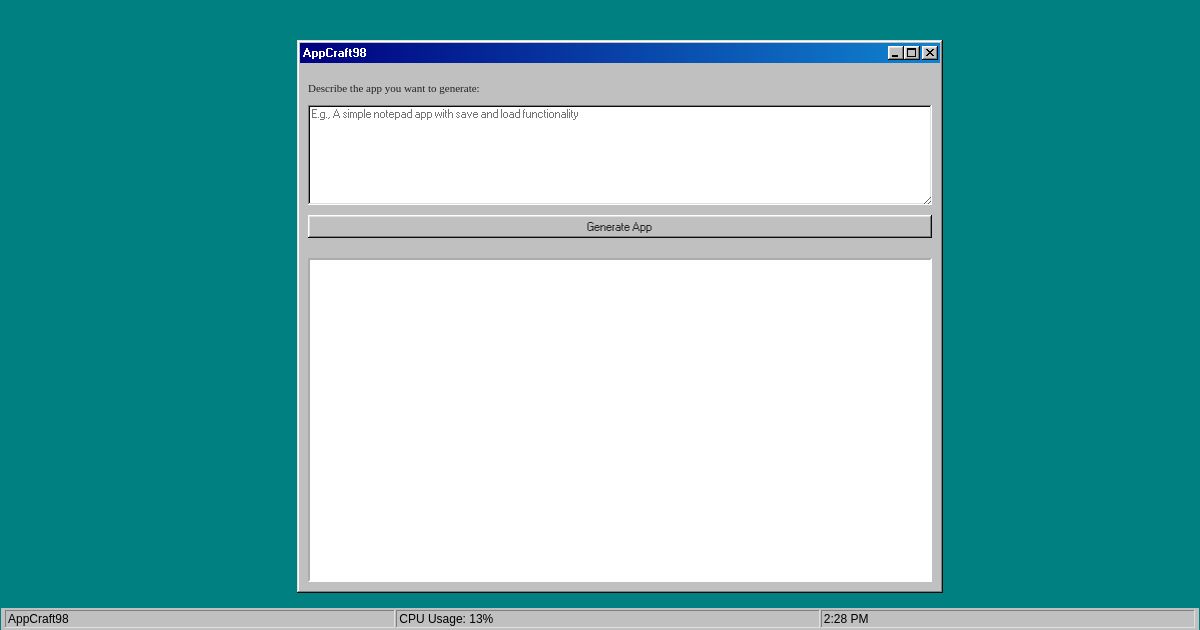Close the AppCraft98 window
This screenshot has width=1200, height=630.
click(929, 52)
